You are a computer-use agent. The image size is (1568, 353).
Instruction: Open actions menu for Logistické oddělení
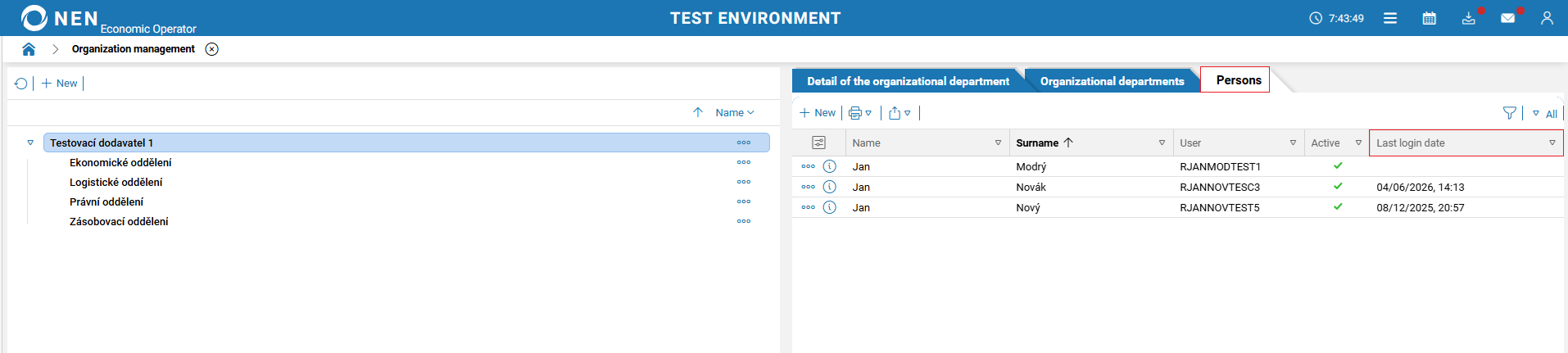coord(744,182)
